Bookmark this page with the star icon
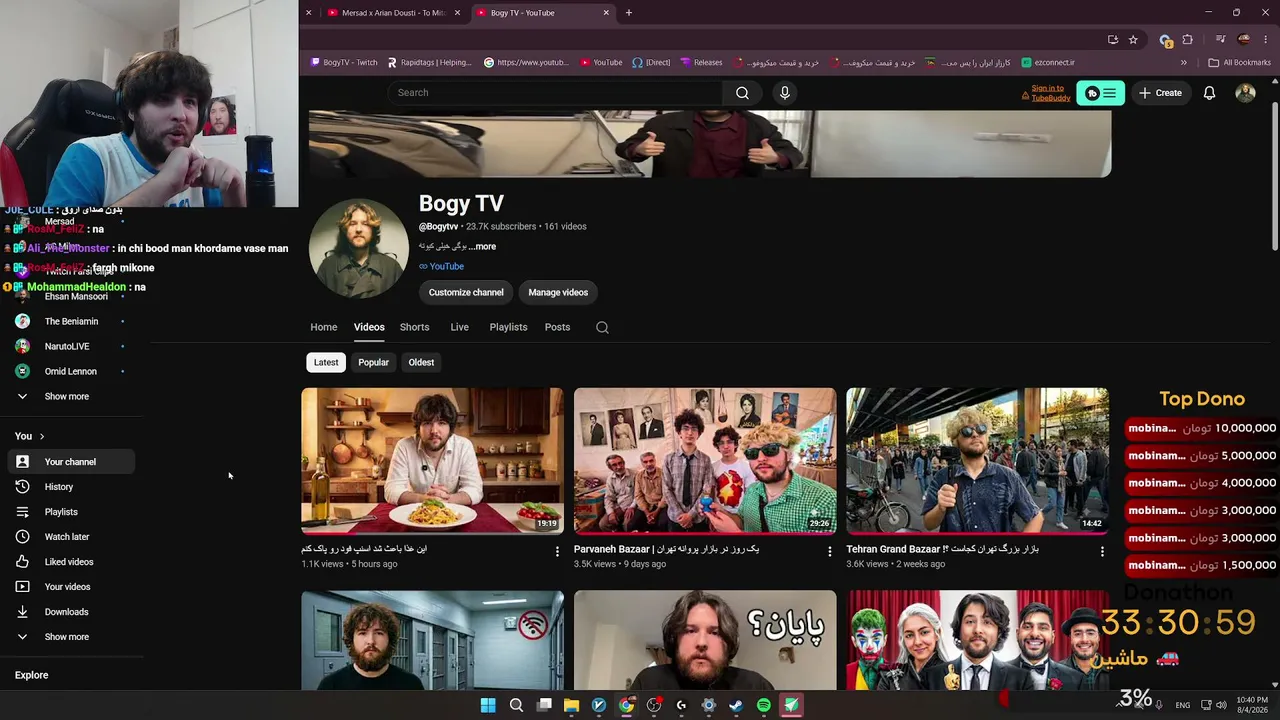 (1133, 40)
